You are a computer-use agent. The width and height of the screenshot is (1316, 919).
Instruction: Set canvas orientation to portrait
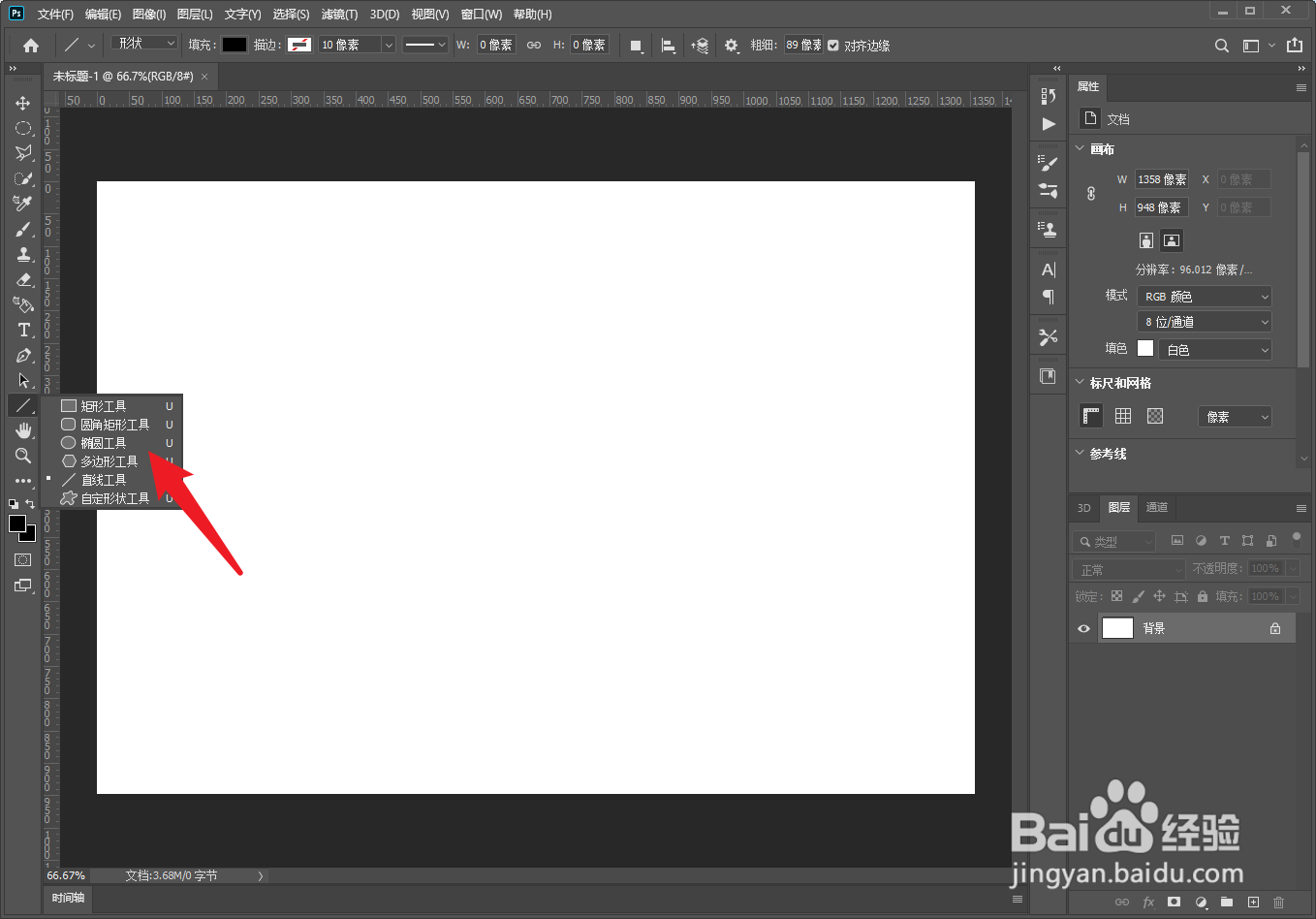tap(1146, 240)
